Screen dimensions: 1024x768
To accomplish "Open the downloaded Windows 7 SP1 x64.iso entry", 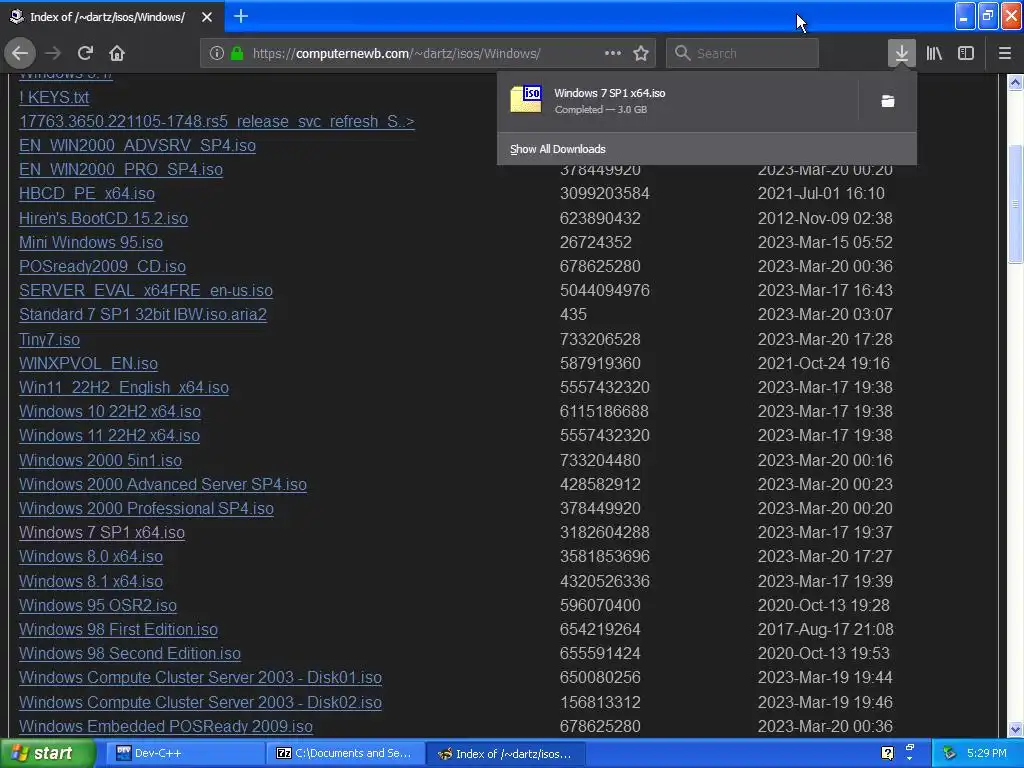I will click(679, 101).
